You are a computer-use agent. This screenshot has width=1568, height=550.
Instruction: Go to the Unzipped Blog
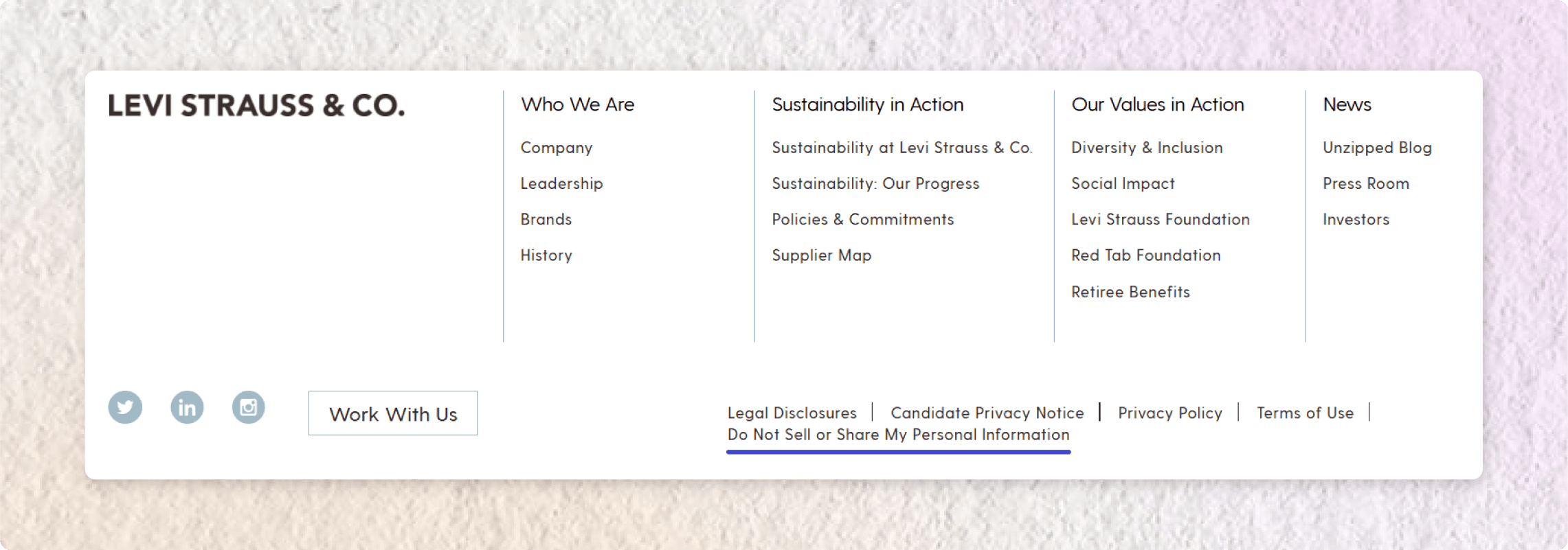[x=1377, y=148]
